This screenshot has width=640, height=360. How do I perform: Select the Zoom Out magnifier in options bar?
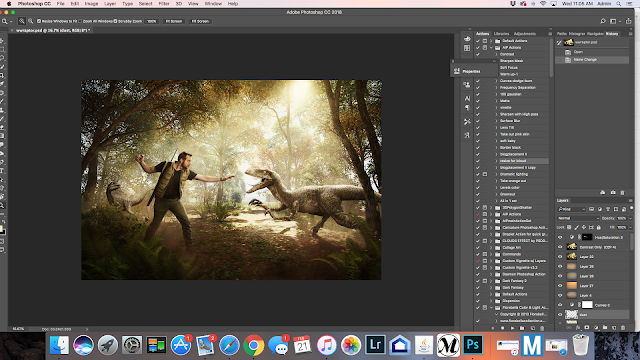pyautogui.click(x=31, y=21)
